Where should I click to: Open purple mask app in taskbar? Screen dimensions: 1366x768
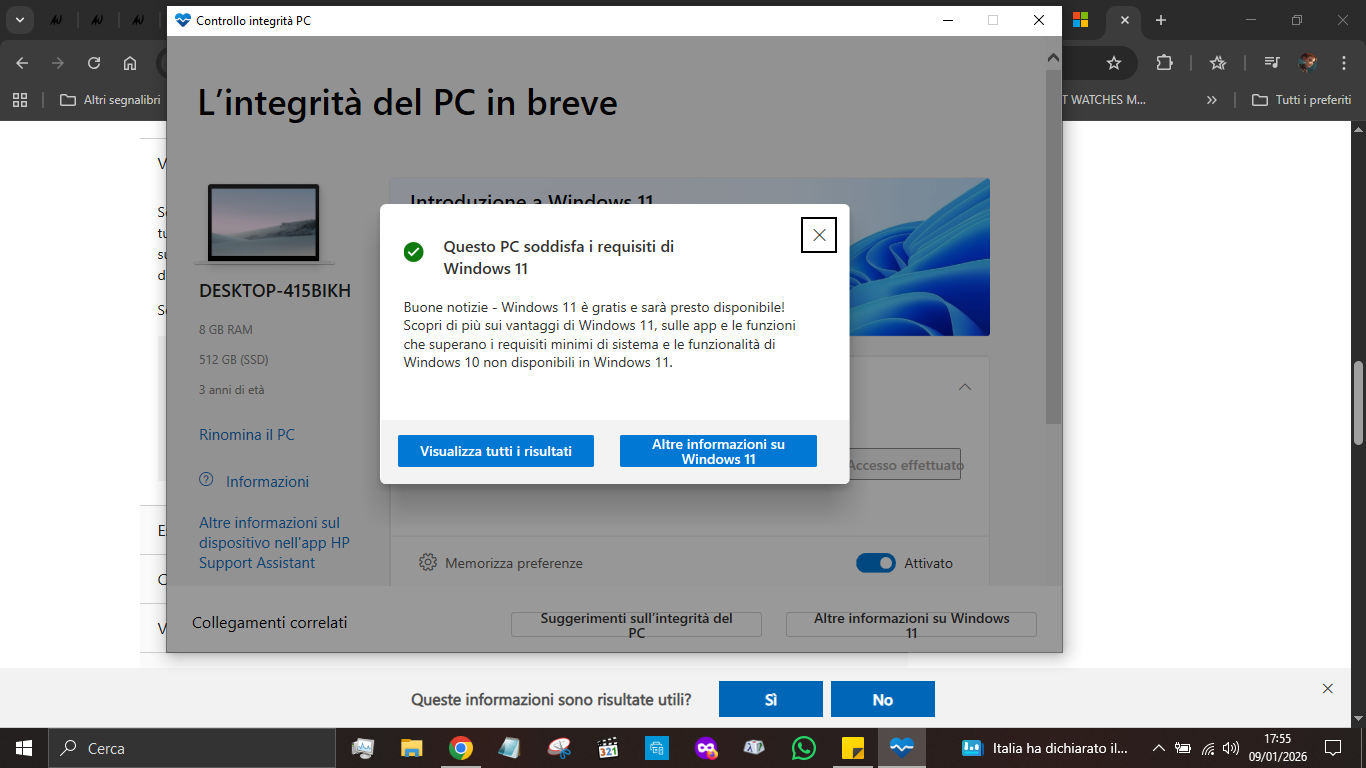click(706, 748)
